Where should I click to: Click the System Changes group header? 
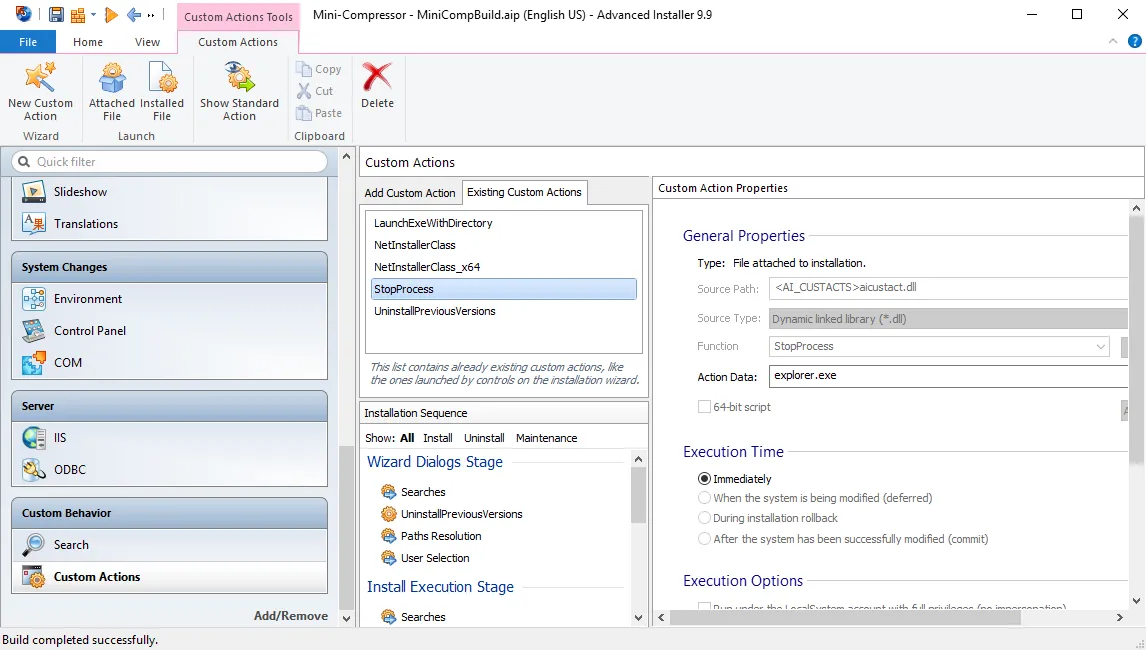click(170, 267)
